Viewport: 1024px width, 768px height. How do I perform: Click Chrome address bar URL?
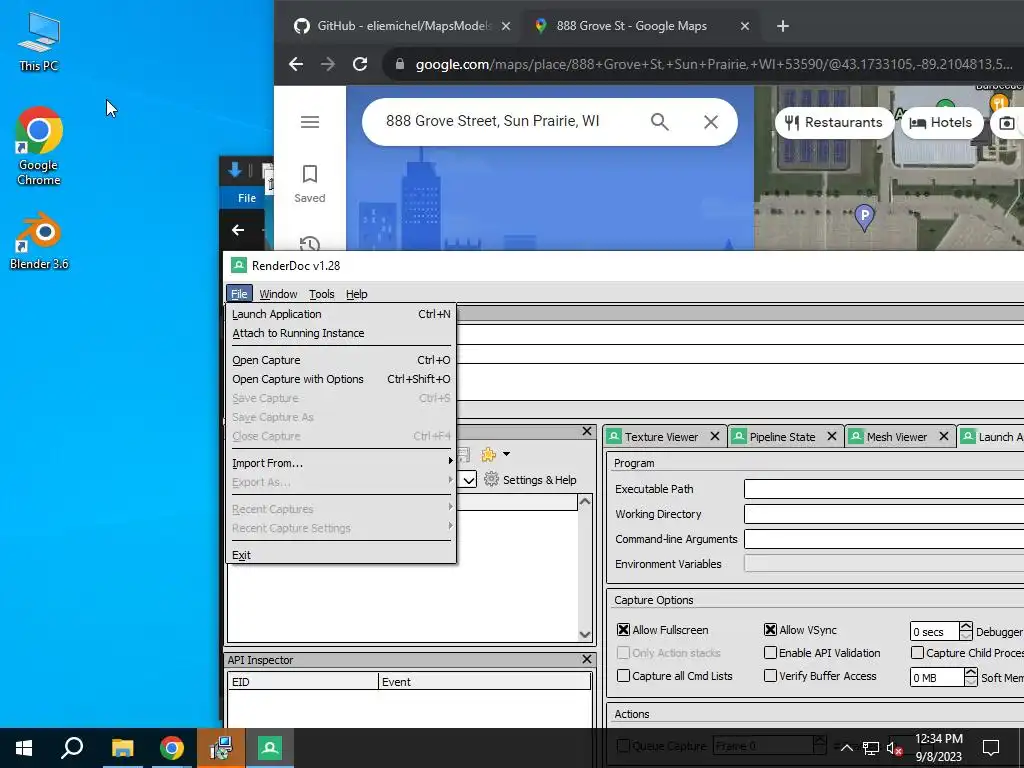pyautogui.click(x=713, y=64)
